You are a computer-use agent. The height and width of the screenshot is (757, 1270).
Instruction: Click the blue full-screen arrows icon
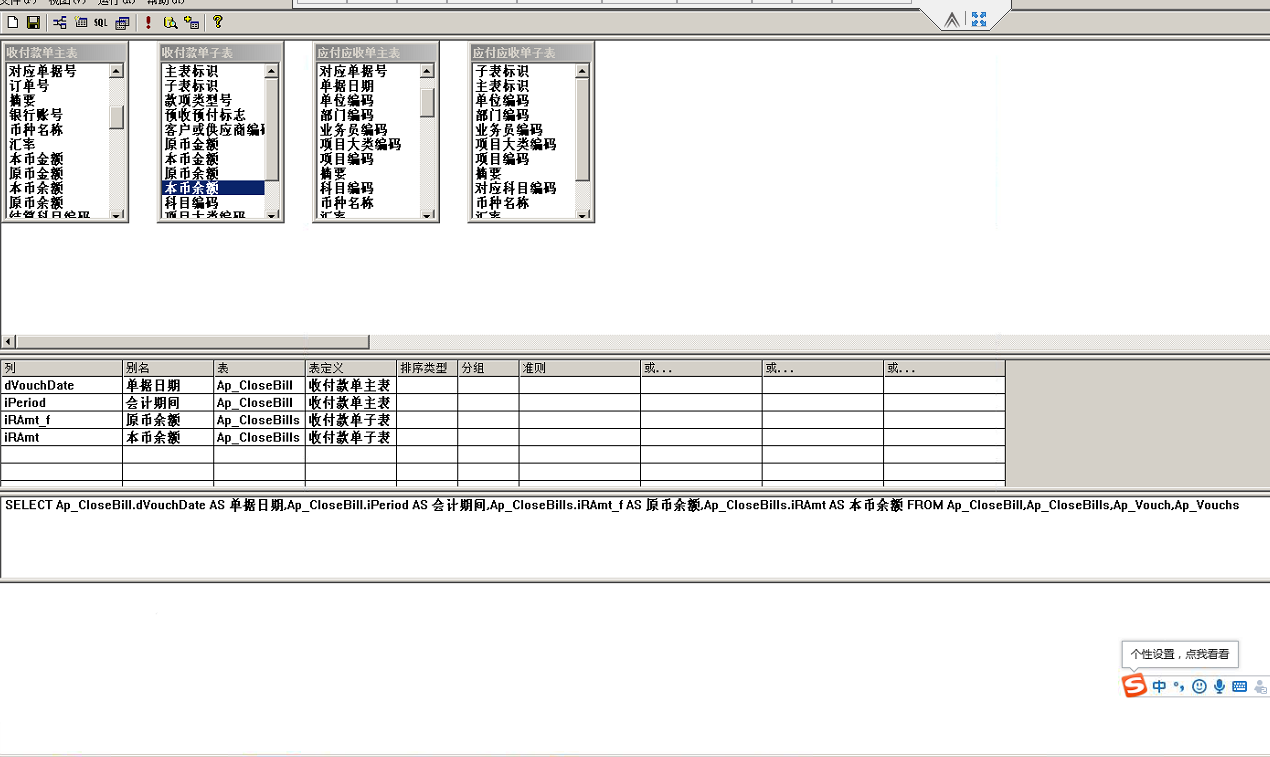[978, 19]
